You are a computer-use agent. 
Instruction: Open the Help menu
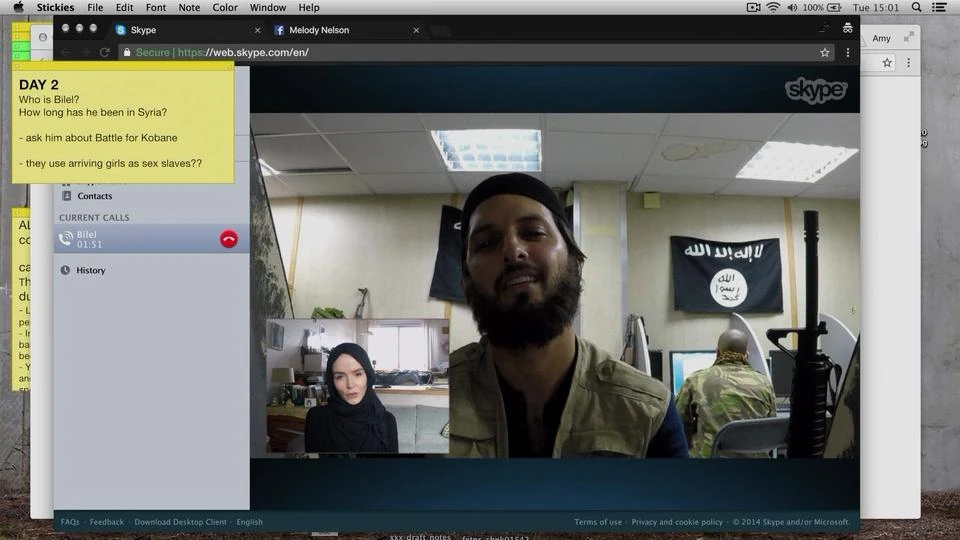point(309,7)
